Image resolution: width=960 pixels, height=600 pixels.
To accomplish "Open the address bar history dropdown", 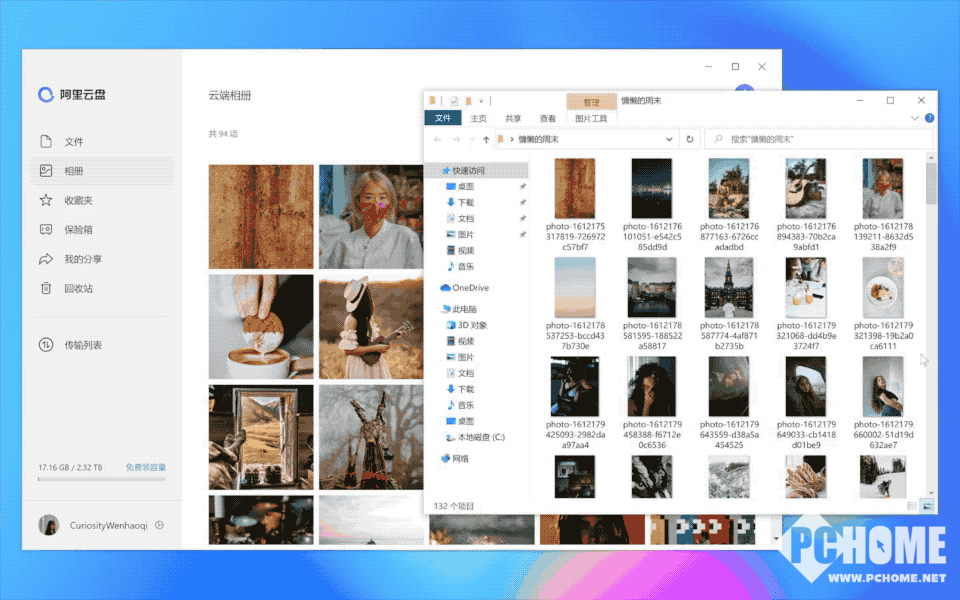I will [x=669, y=139].
